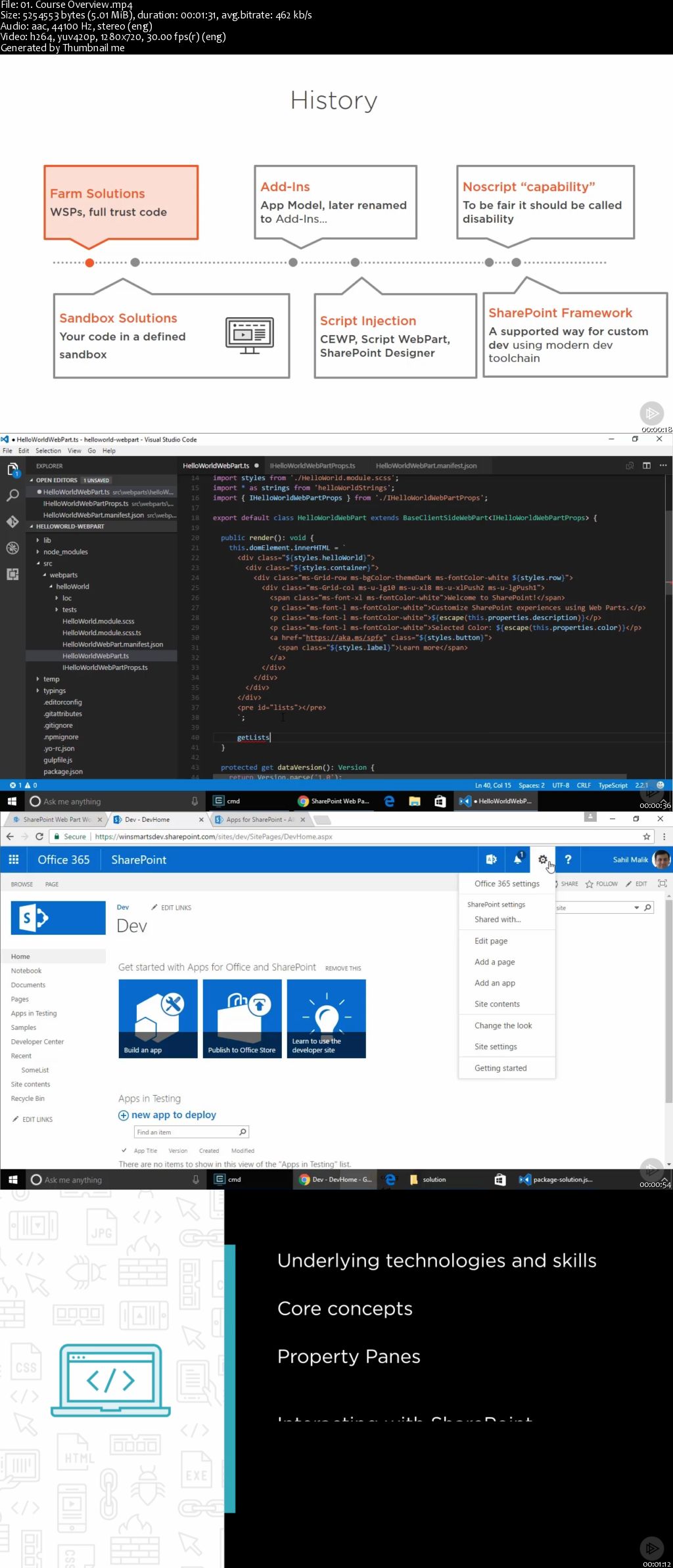This screenshot has height=1568, width=673.
Task: Open the notifications bell in SharePoint header
Action: click(x=518, y=859)
